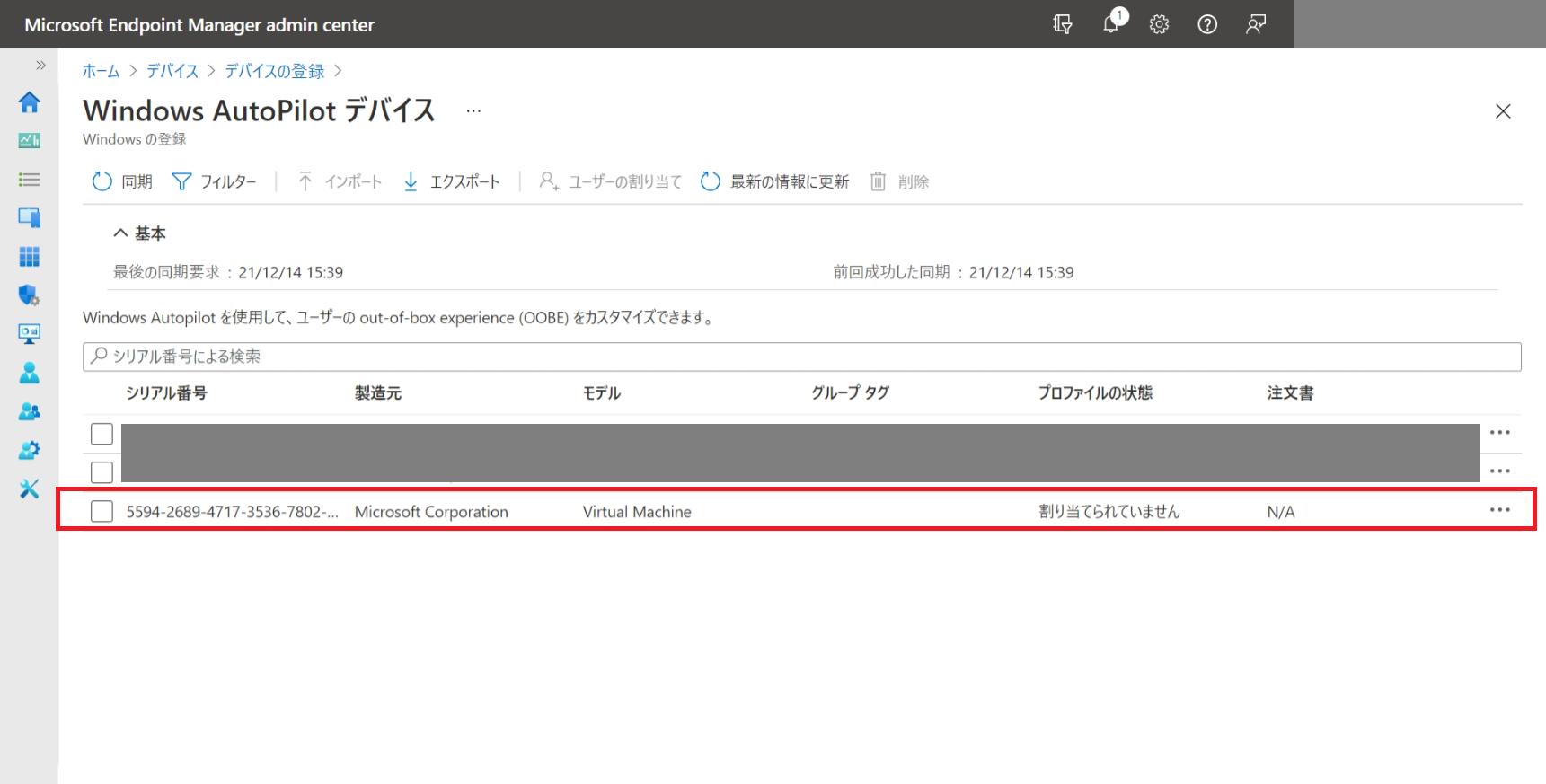Sort by モデル column header
Viewport: 1546px width, 784px height.
pyautogui.click(x=602, y=393)
